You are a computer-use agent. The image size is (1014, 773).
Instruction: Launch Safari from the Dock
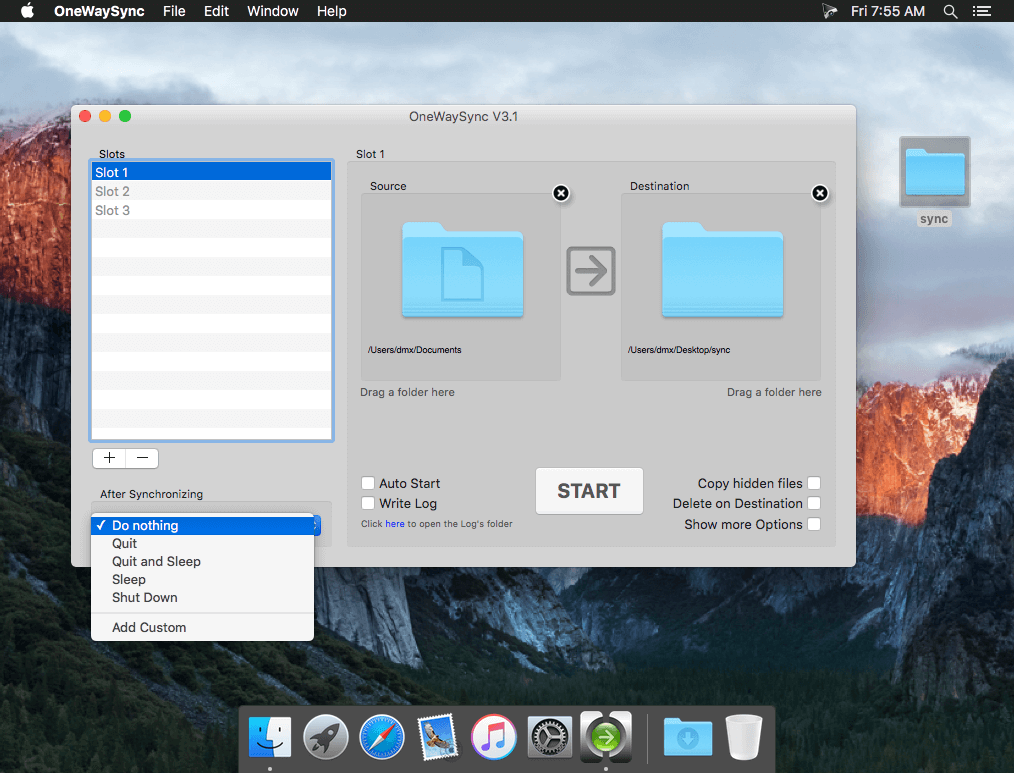click(382, 737)
